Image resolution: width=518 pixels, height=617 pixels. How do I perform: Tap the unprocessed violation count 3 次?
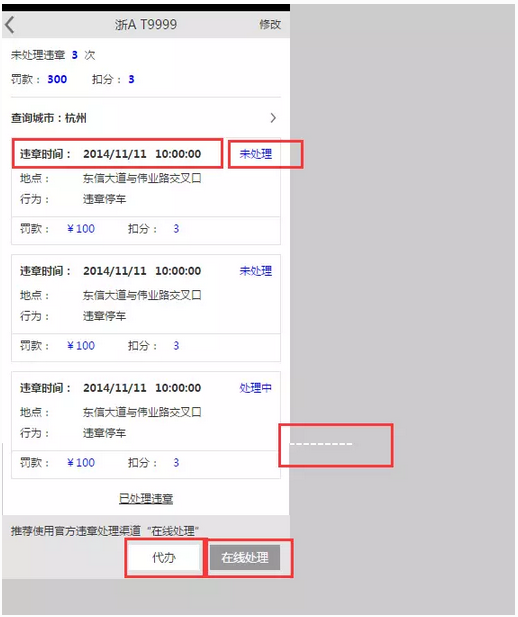click(x=83, y=55)
